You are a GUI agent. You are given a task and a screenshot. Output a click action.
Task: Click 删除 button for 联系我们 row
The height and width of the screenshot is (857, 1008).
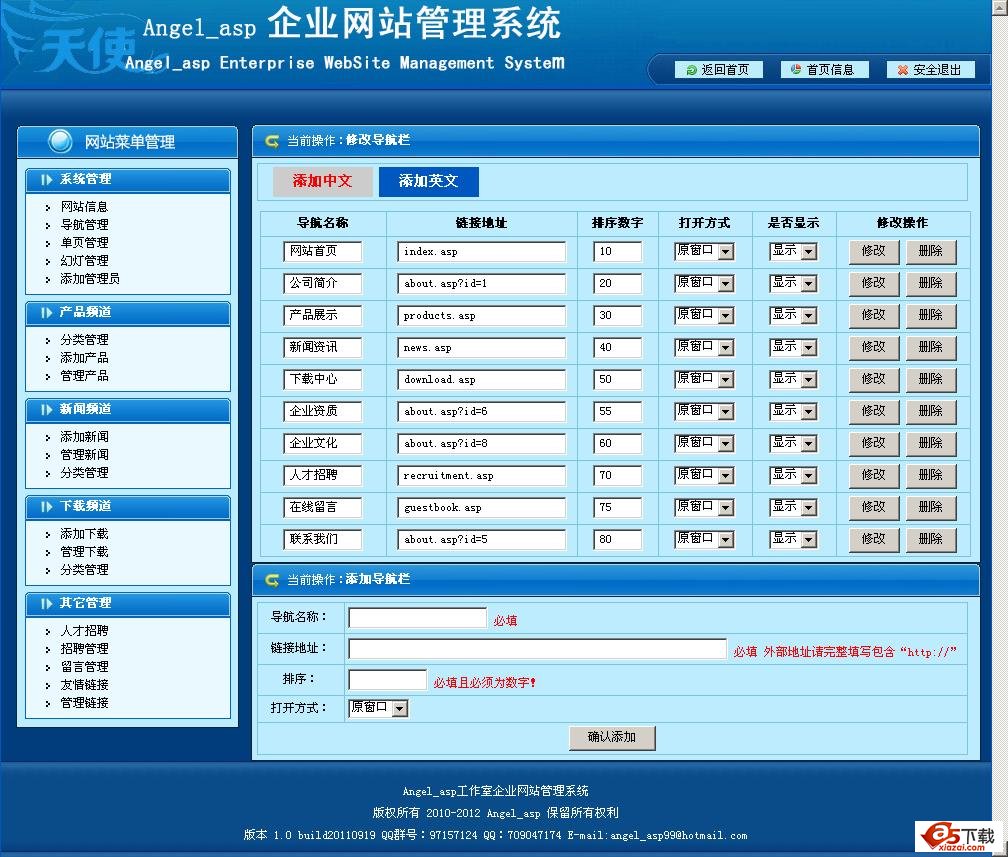931,539
